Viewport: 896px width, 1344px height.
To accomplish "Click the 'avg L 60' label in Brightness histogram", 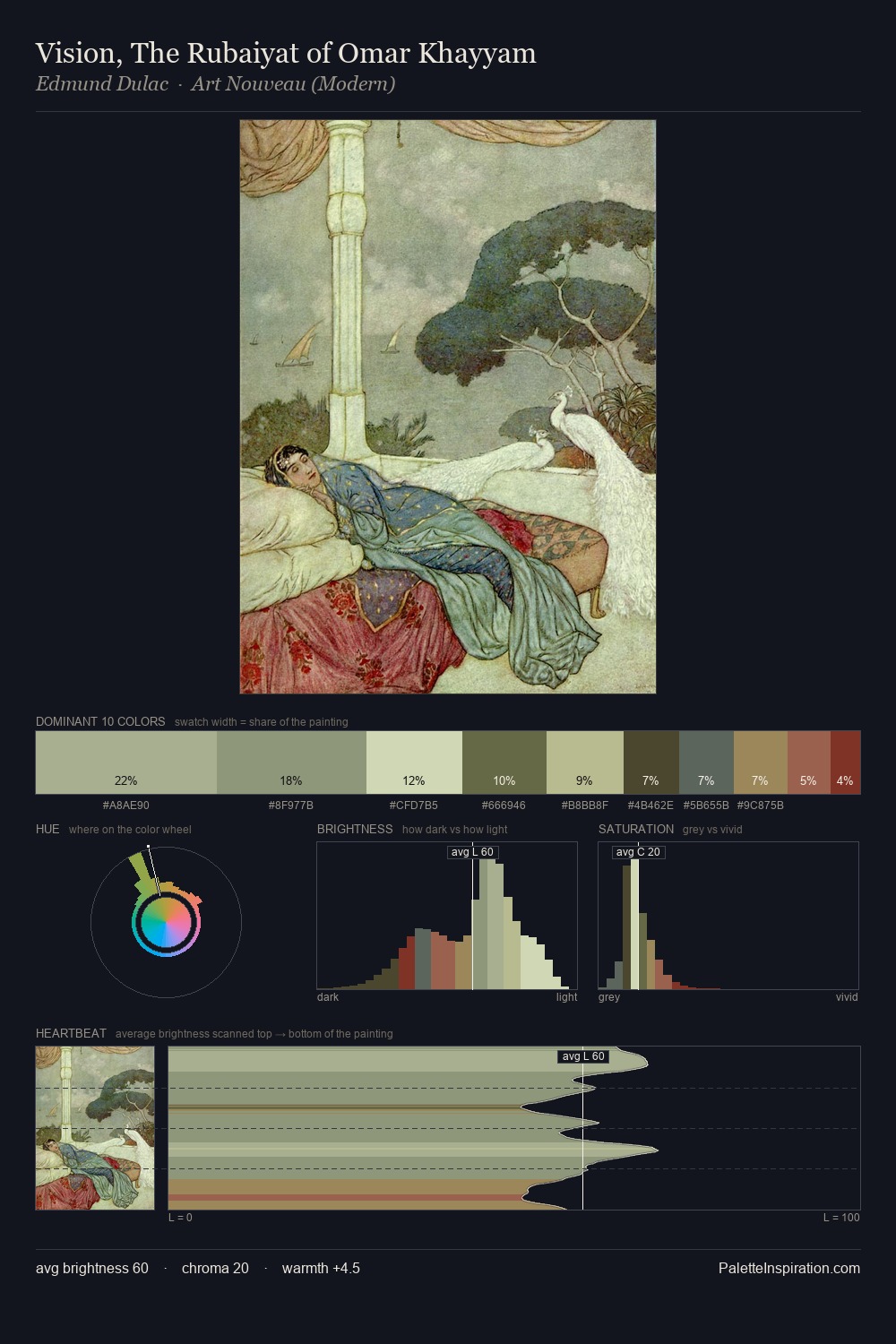I will click(472, 852).
